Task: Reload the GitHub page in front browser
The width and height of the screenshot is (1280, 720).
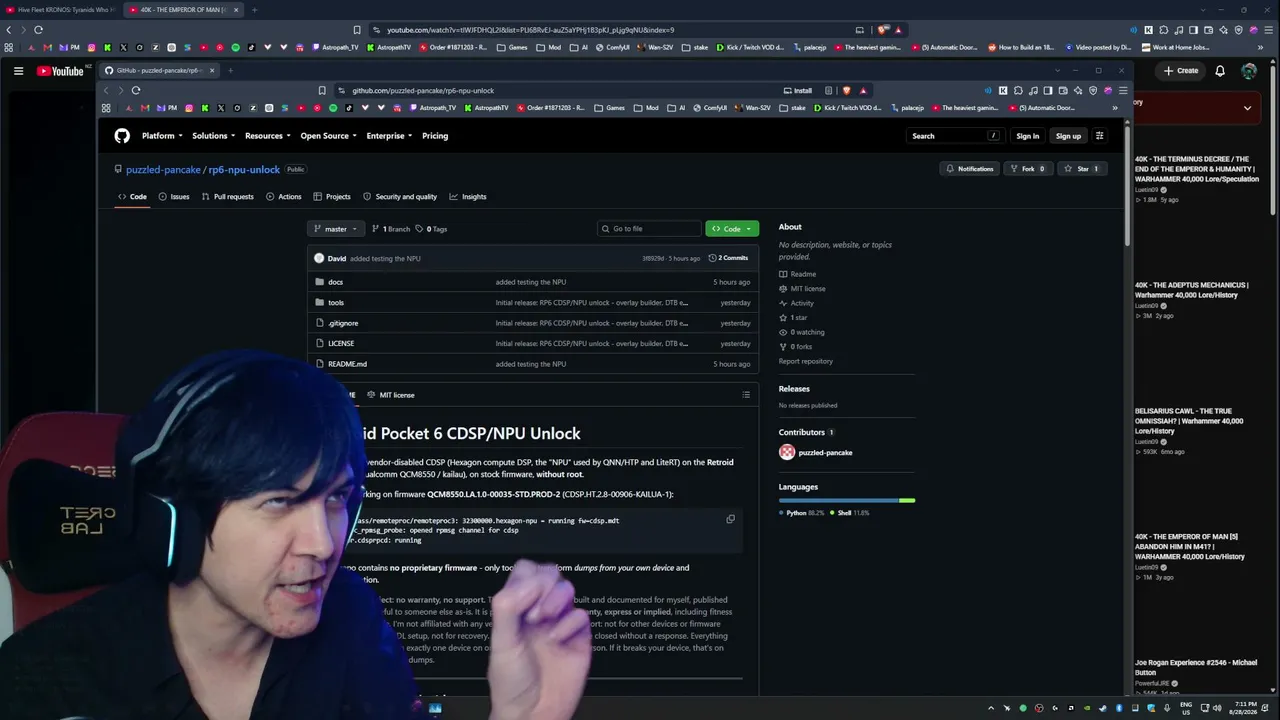Action: click(x=136, y=90)
